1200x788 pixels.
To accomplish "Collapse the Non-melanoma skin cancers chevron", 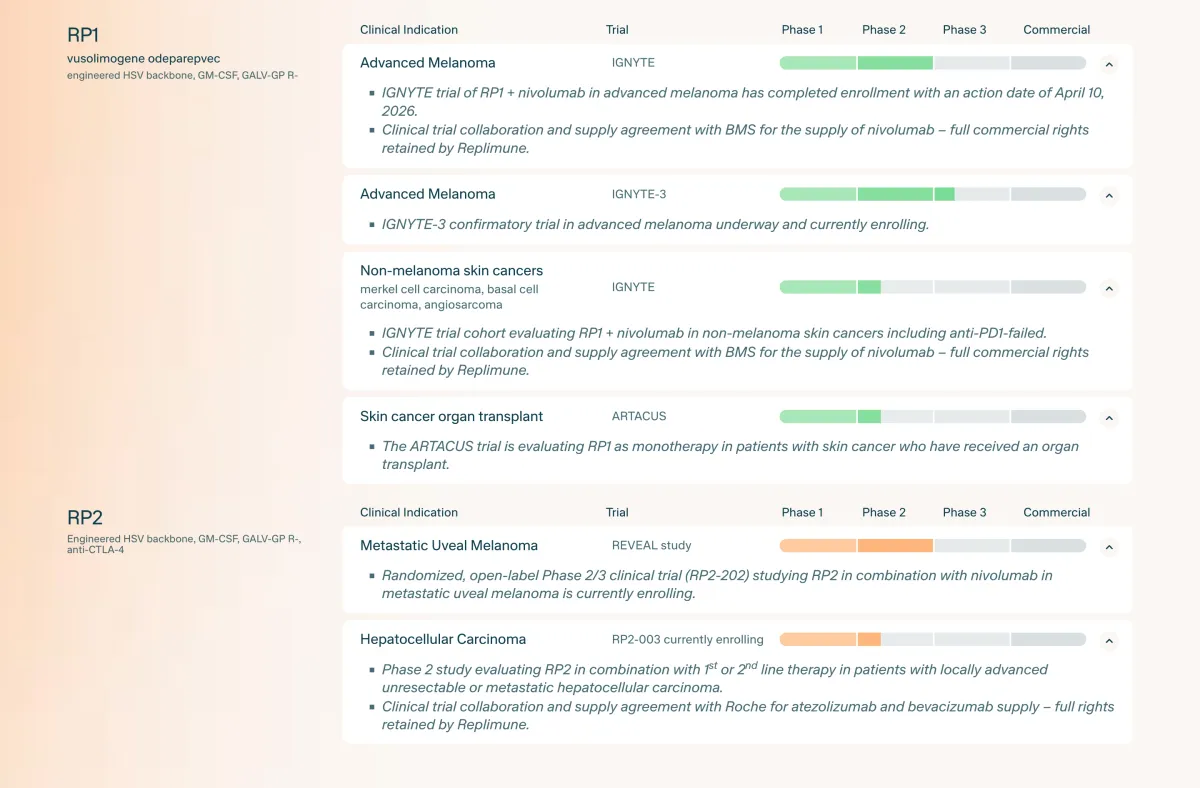I will click(x=1108, y=288).
